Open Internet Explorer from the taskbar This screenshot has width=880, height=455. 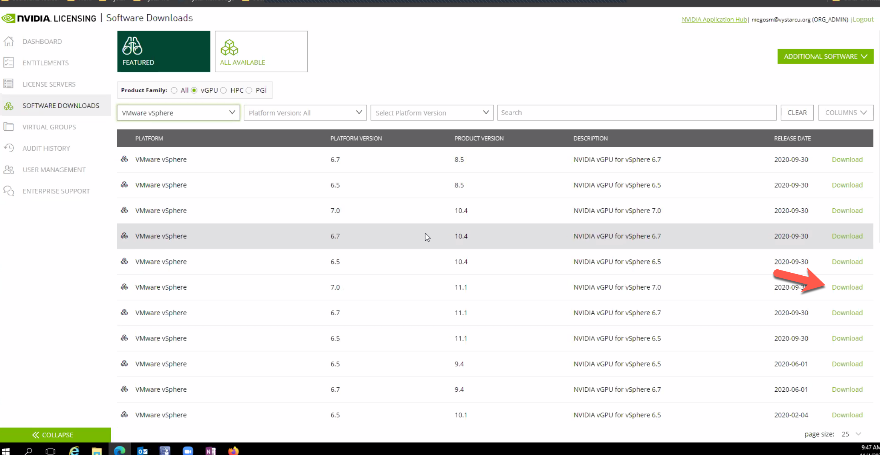click(x=74, y=451)
